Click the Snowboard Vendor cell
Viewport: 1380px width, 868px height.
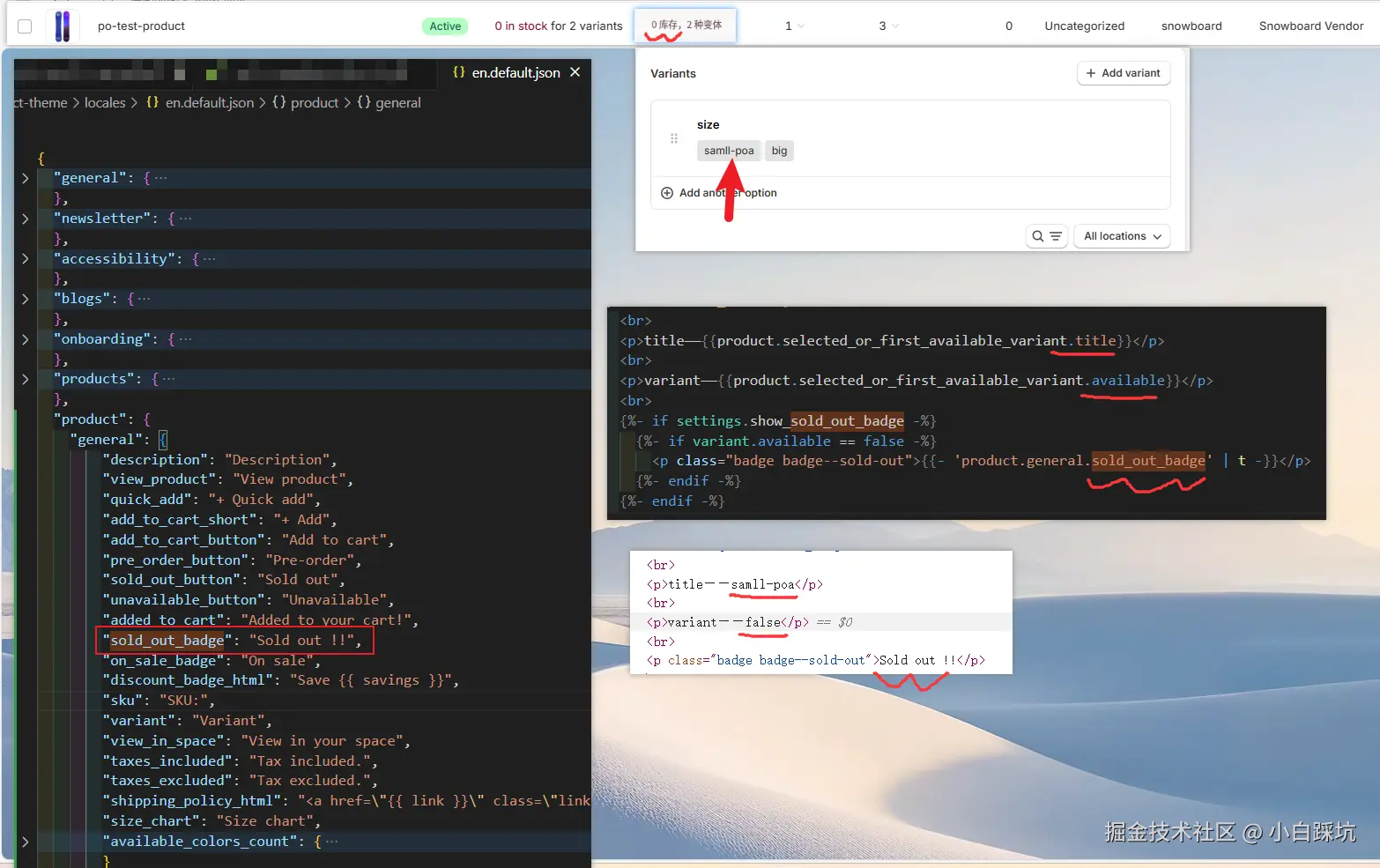pos(1310,26)
